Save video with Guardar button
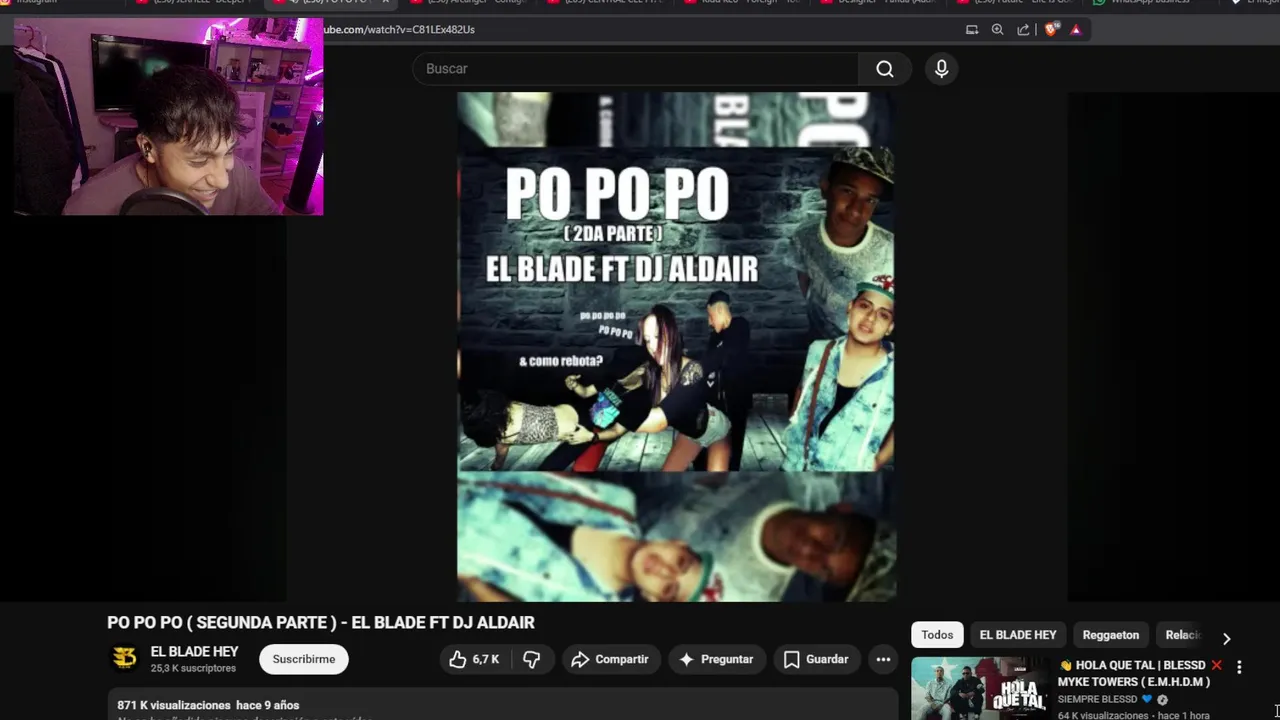 (816, 659)
